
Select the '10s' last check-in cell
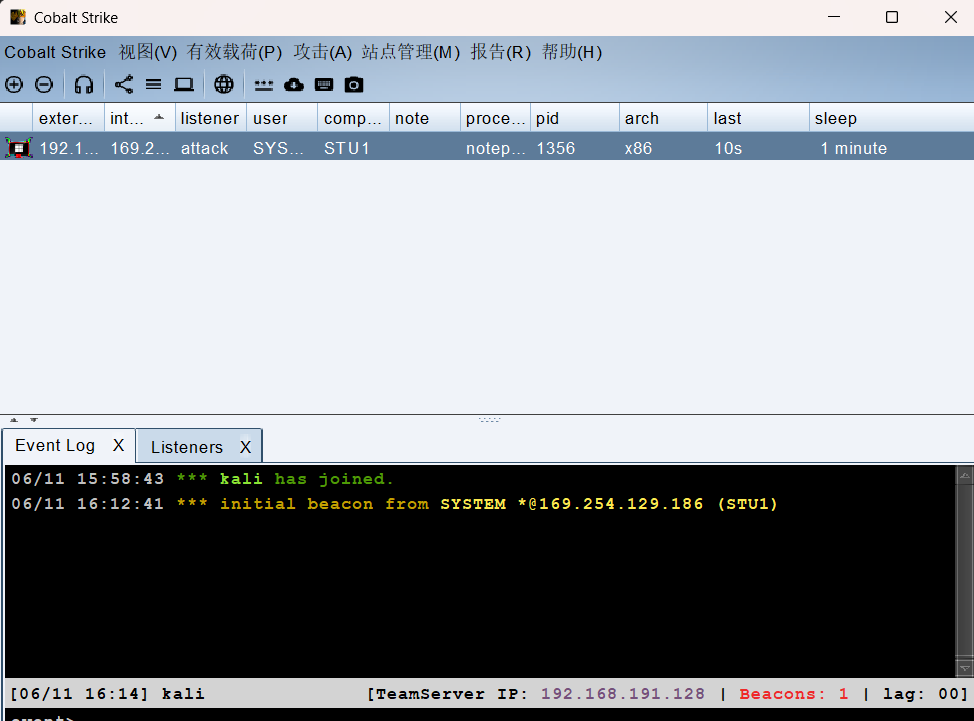coord(758,148)
